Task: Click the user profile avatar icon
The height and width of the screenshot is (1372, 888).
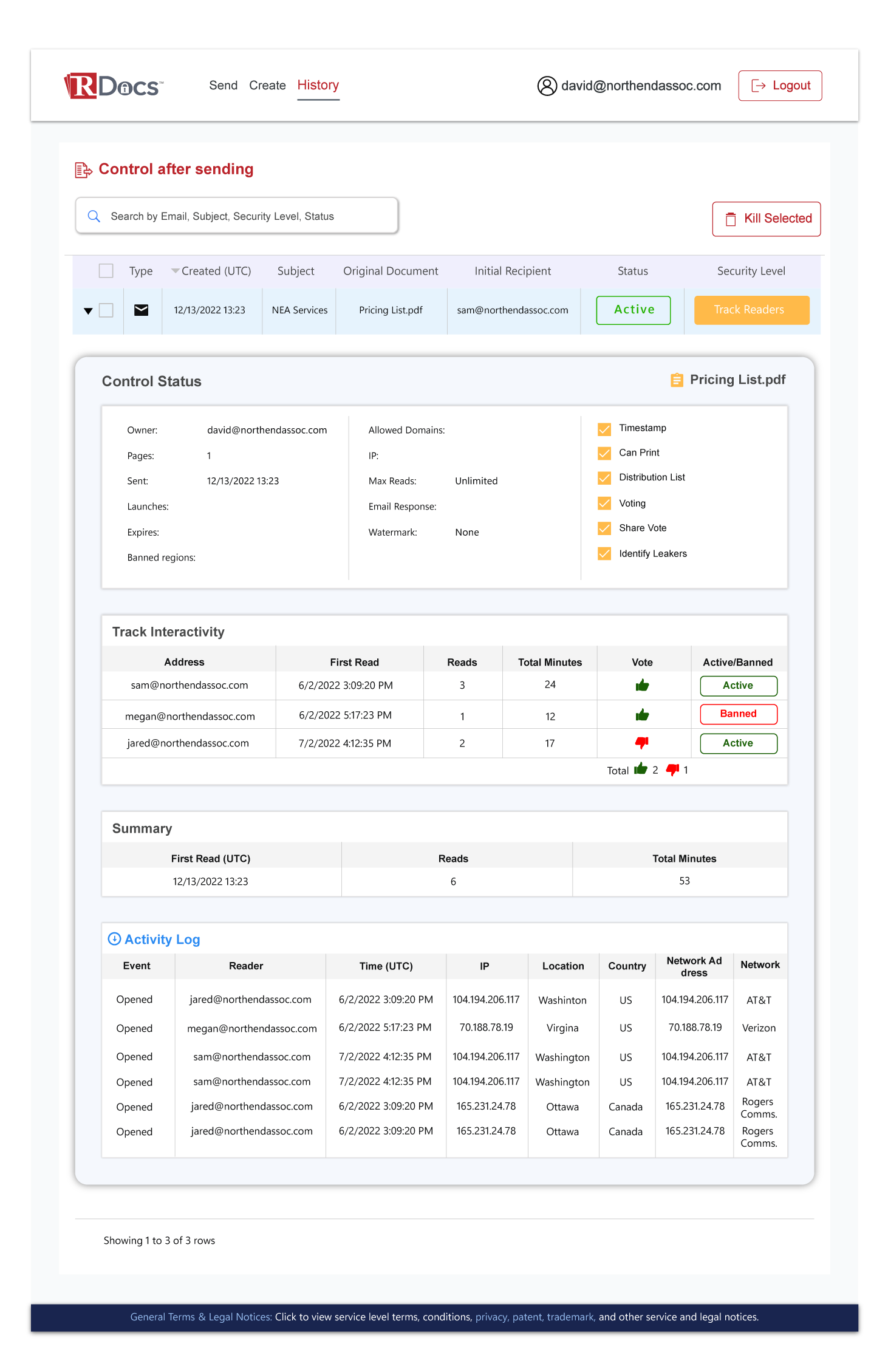Action: click(x=547, y=86)
